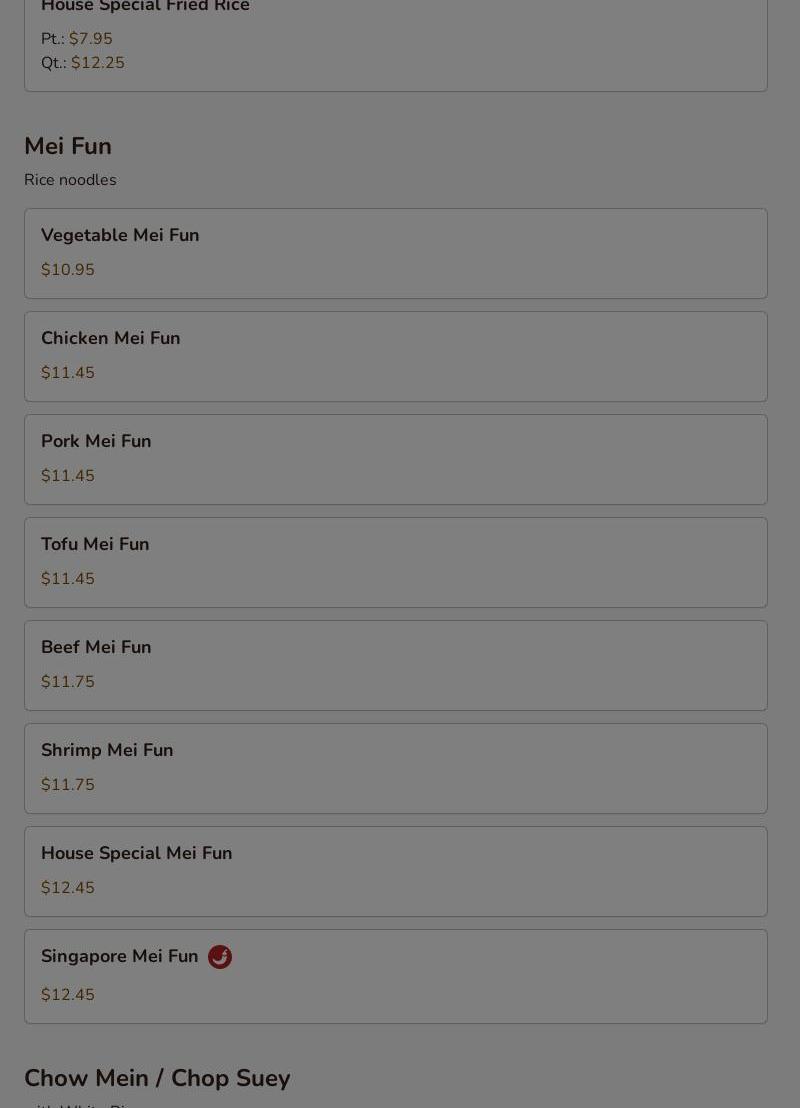Click the $12.45 price under Singapore Mei Fun
Screen dimensions: 800x1108
coord(68,994)
